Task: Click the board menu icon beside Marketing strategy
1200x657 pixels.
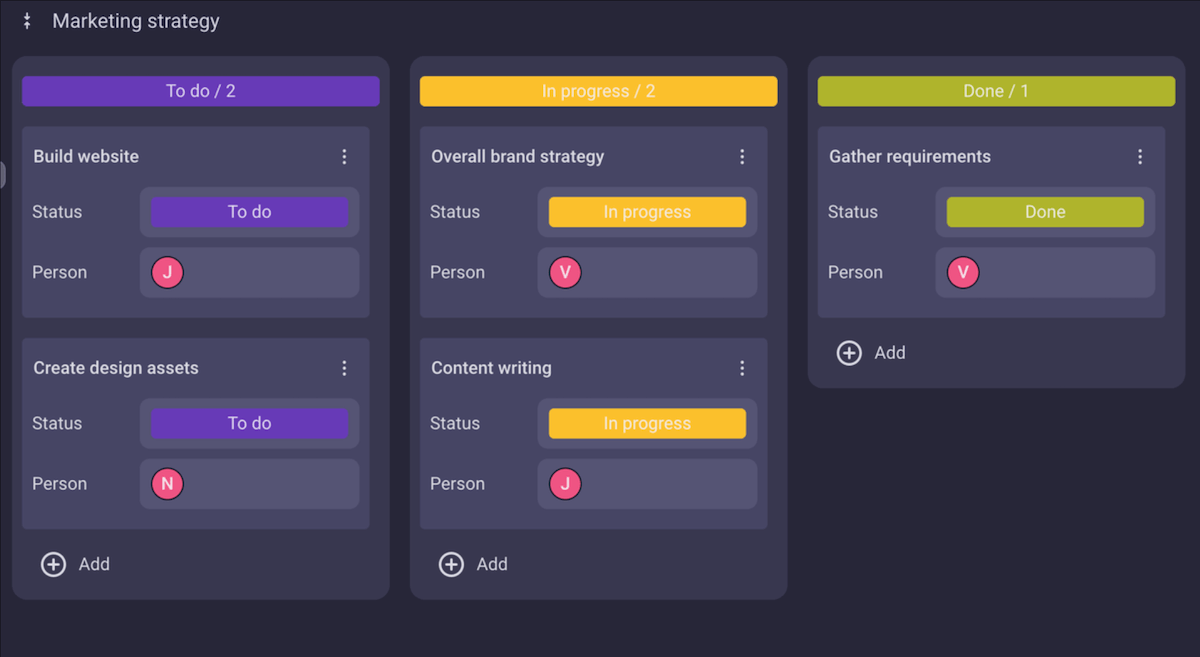Action: pyautogui.click(x=27, y=21)
